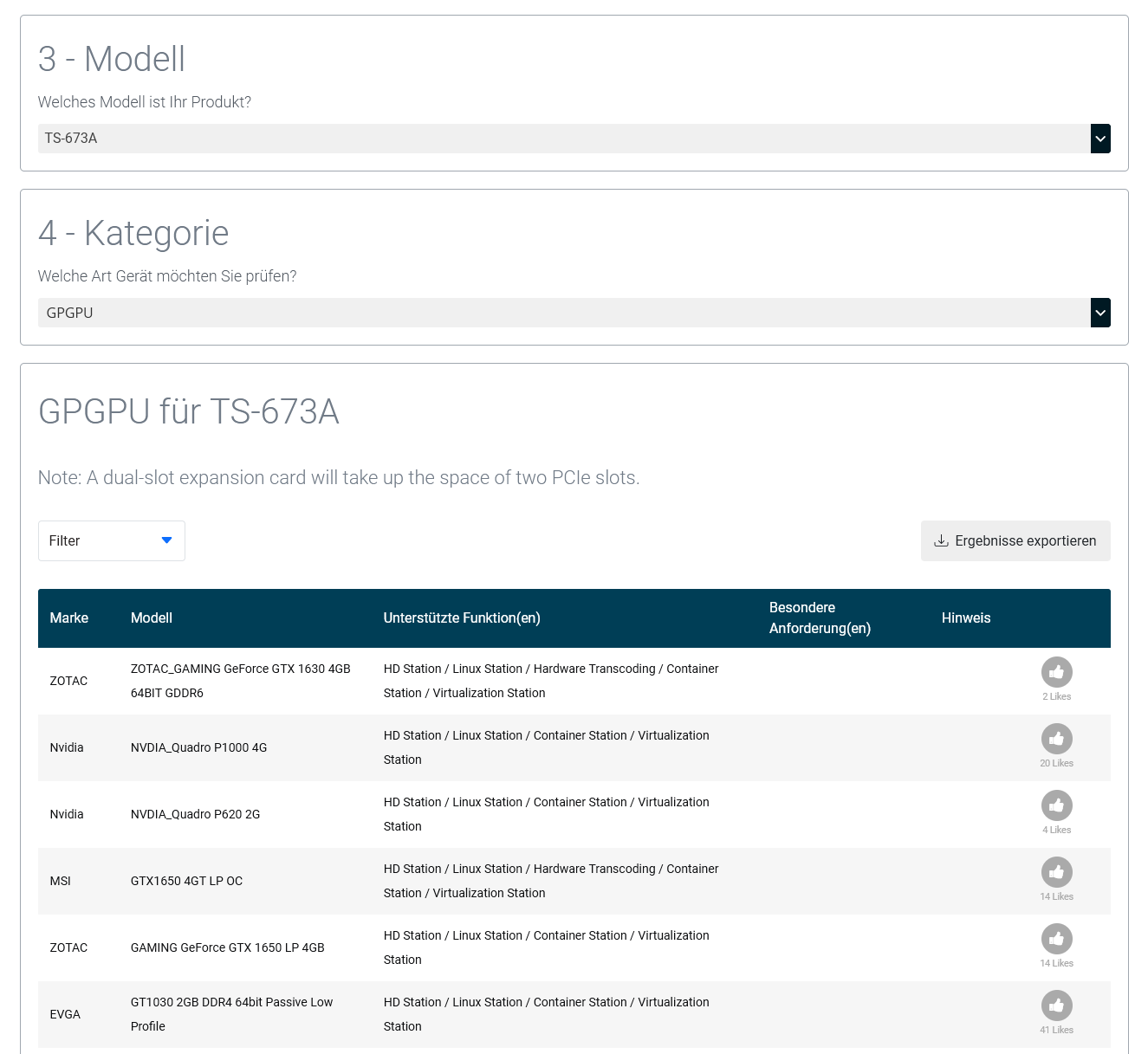
Task: Open the Modell dropdown showing TS-673A
Action: click(574, 139)
